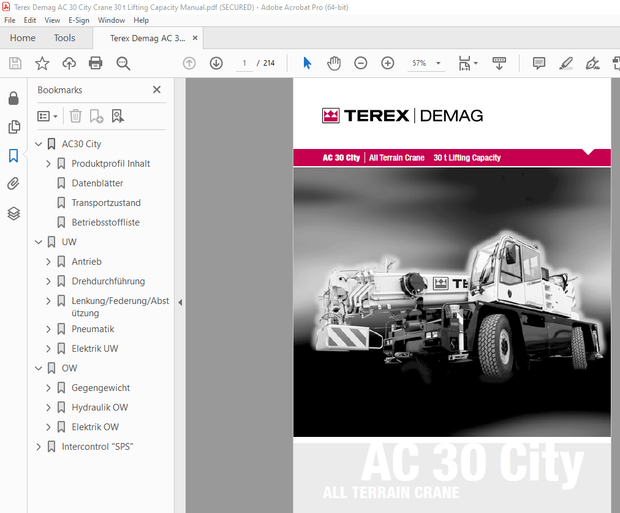This screenshot has height=513, width=620.
Task: Expand the Elektrik UW bookmark
Action: coord(48,349)
